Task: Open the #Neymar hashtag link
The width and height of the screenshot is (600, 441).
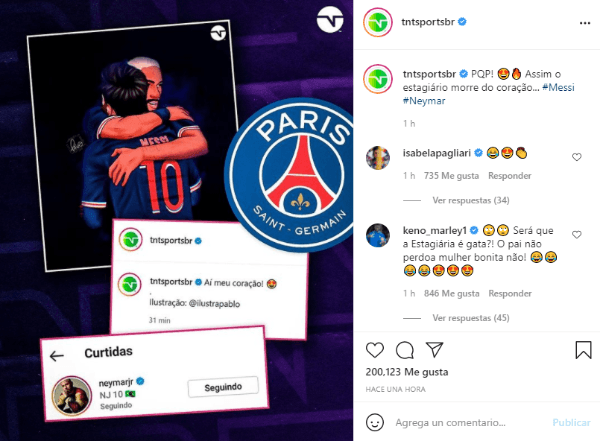Action: [424, 101]
